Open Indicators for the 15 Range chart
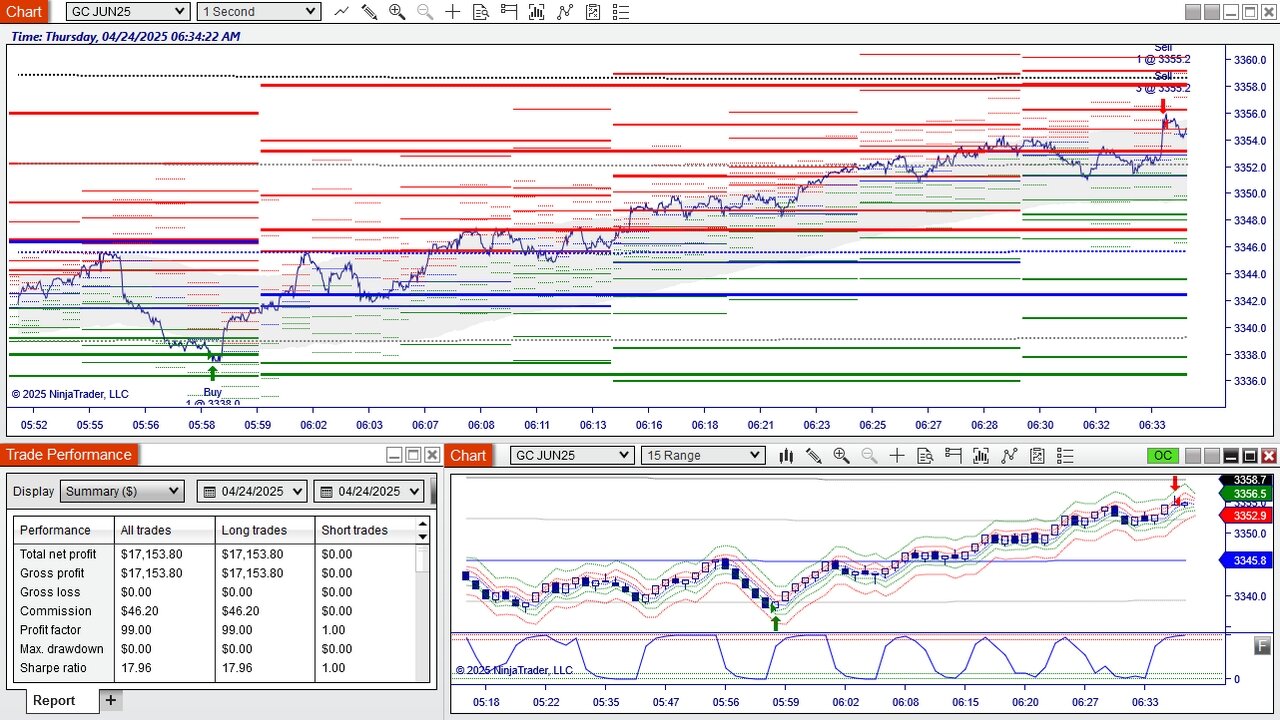 pyautogui.click(x=981, y=456)
